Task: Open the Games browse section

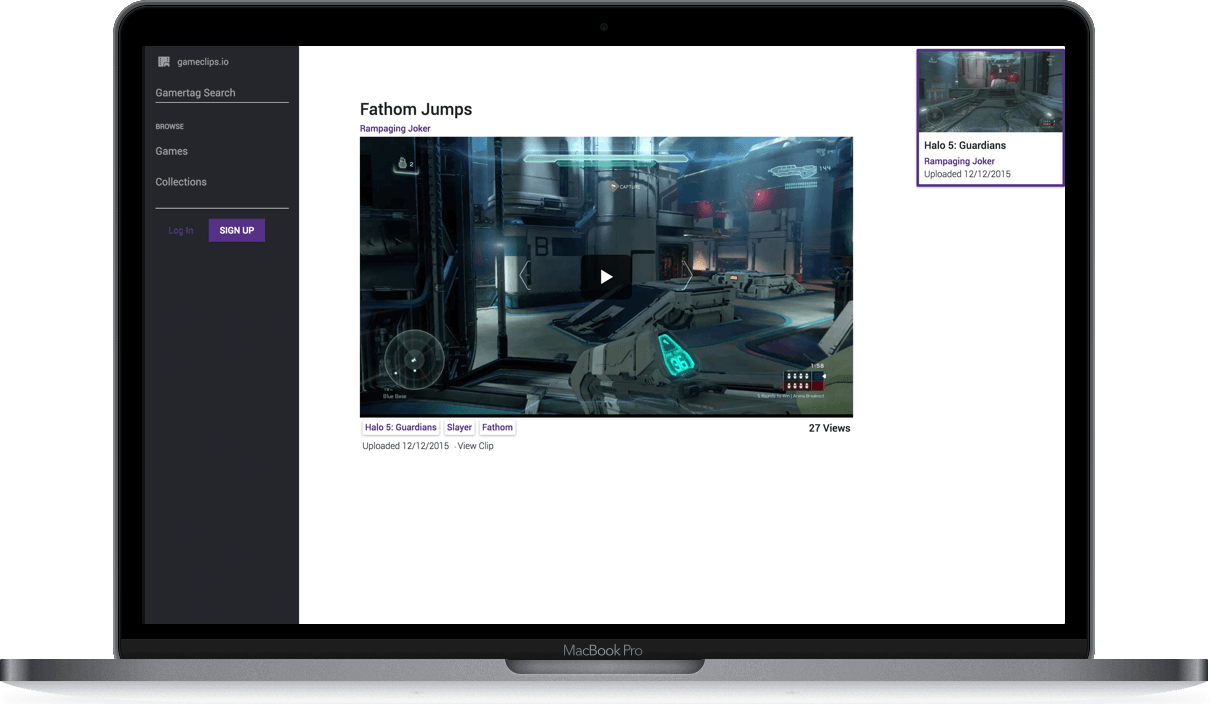Action: coord(172,151)
